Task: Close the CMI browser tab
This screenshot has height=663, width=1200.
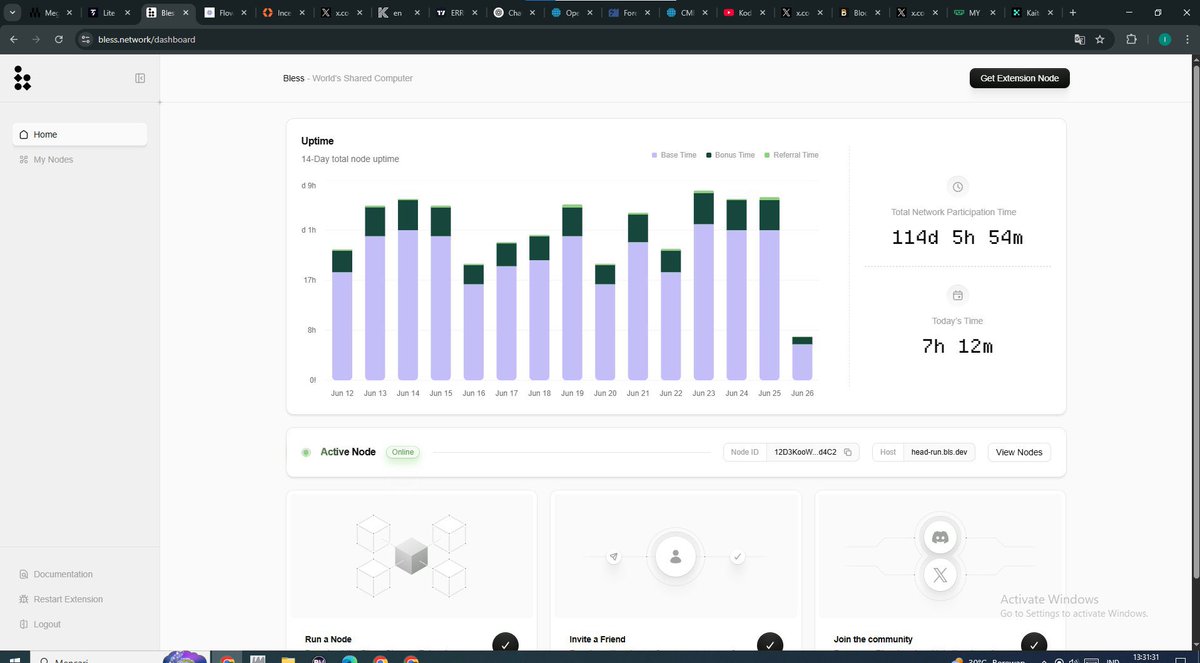Action: (x=707, y=13)
